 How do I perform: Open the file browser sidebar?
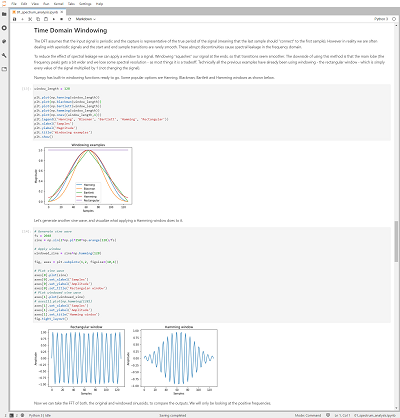tap(4, 14)
